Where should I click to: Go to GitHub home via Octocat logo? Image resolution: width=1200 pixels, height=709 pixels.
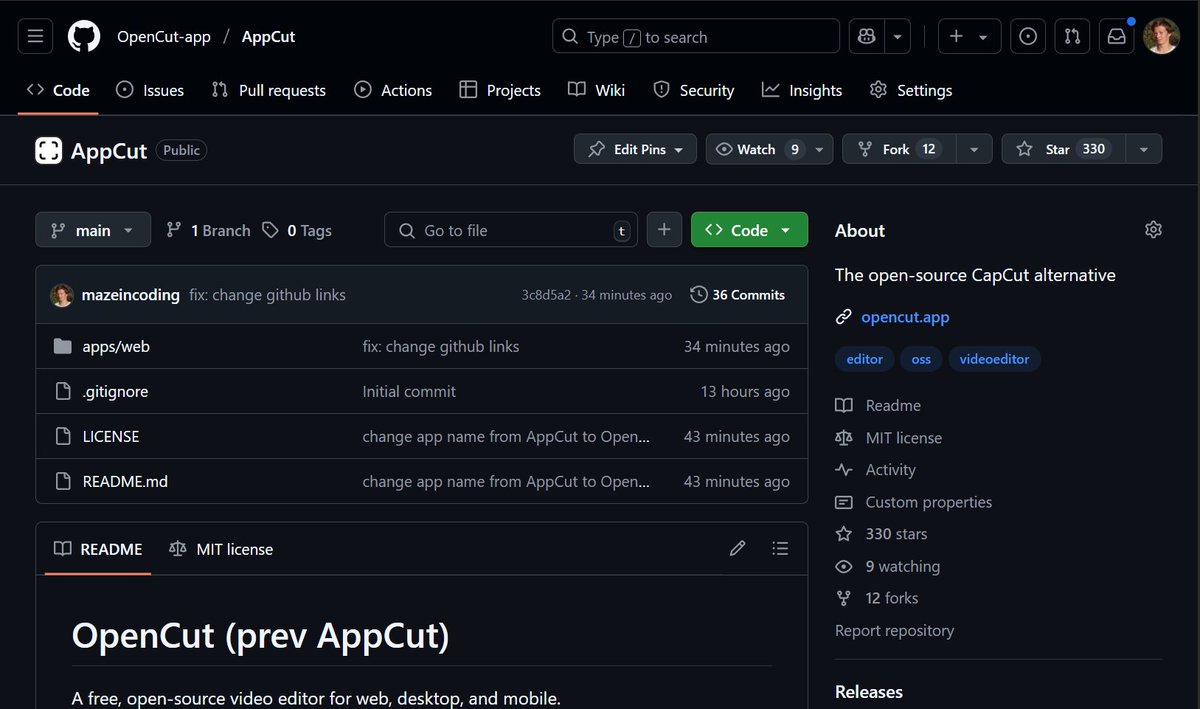tap(84, 37)
